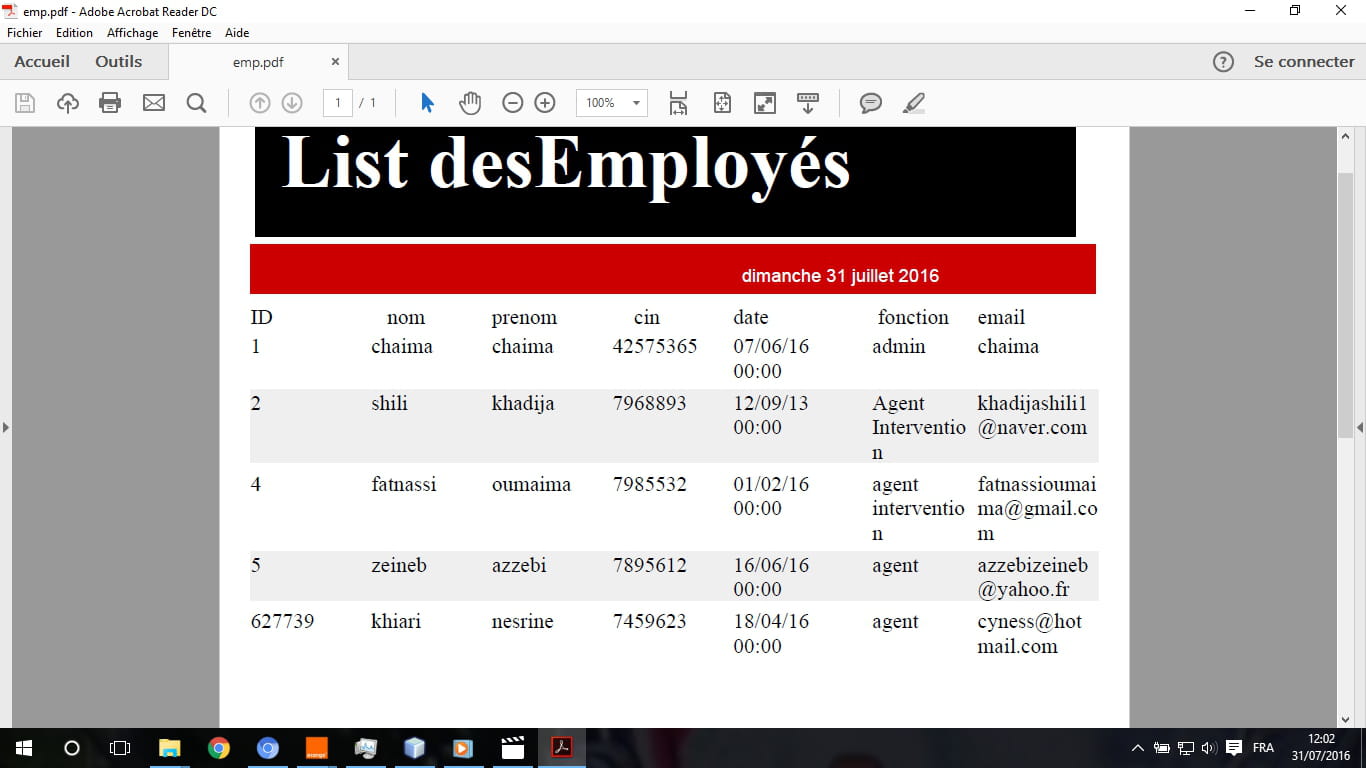Open the Find text search icon
The width and height of the screenshot is (1366, 768).
(196, 103)
